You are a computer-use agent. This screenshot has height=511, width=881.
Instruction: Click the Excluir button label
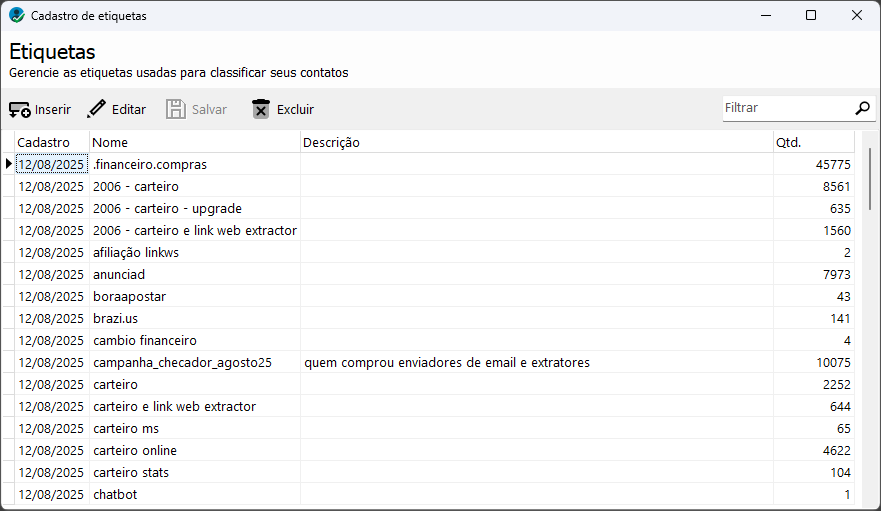pyautogui.click(x=295, y=110)
